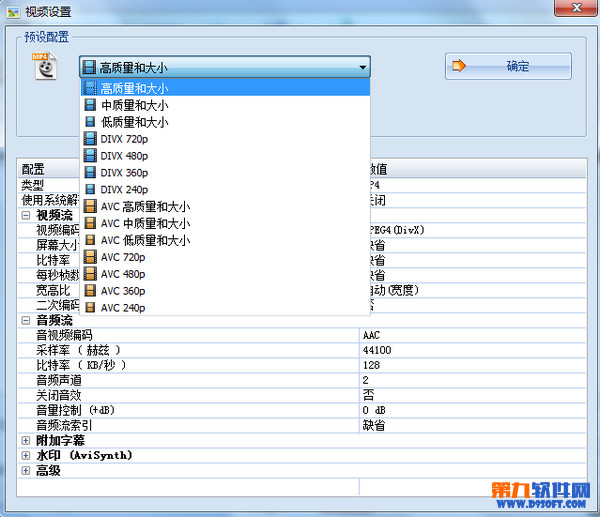This screenshot has height=517, width=600.
Task: Click the orange film icon beside AVC 240p
Action: pos(90,307)
